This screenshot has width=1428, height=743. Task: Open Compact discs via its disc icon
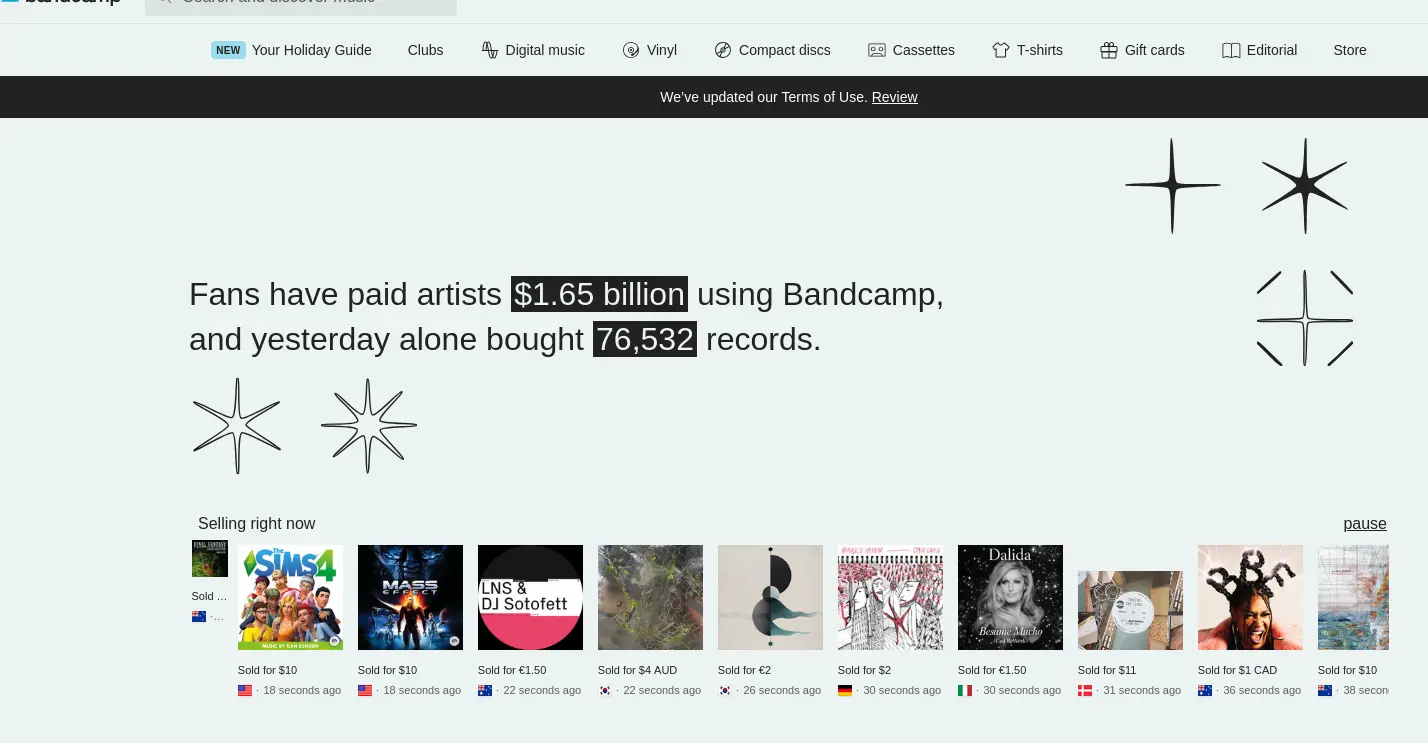722,50
